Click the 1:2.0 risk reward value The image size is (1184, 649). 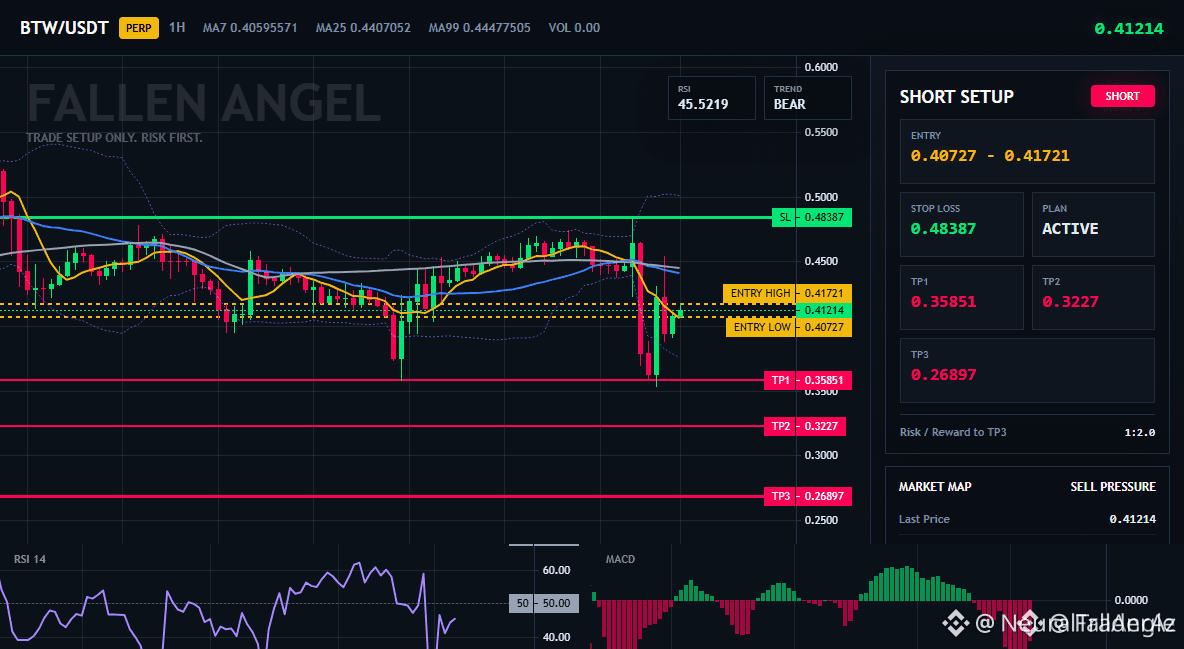(x=1139, y=433)
